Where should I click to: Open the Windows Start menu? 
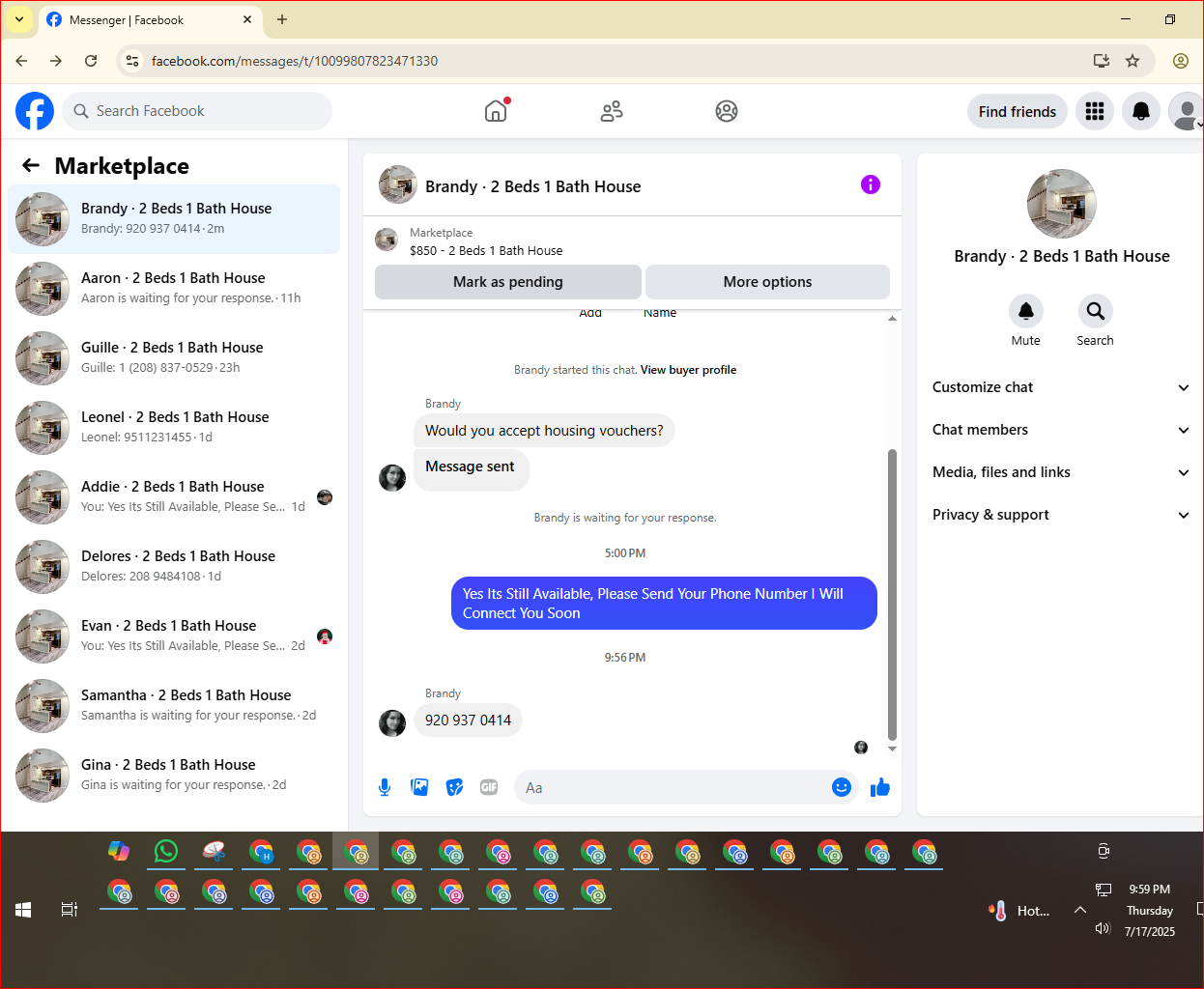point(23,909)
